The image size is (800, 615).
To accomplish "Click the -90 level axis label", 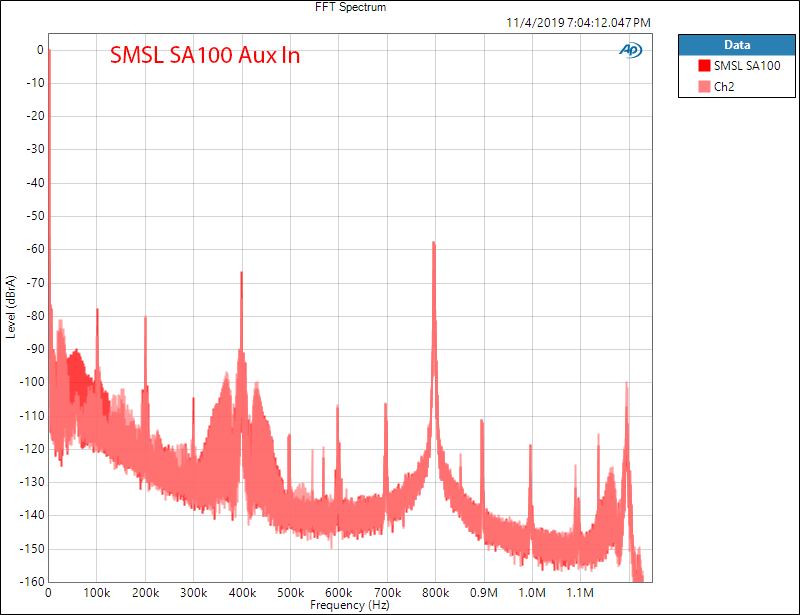I will coord(35,349).
